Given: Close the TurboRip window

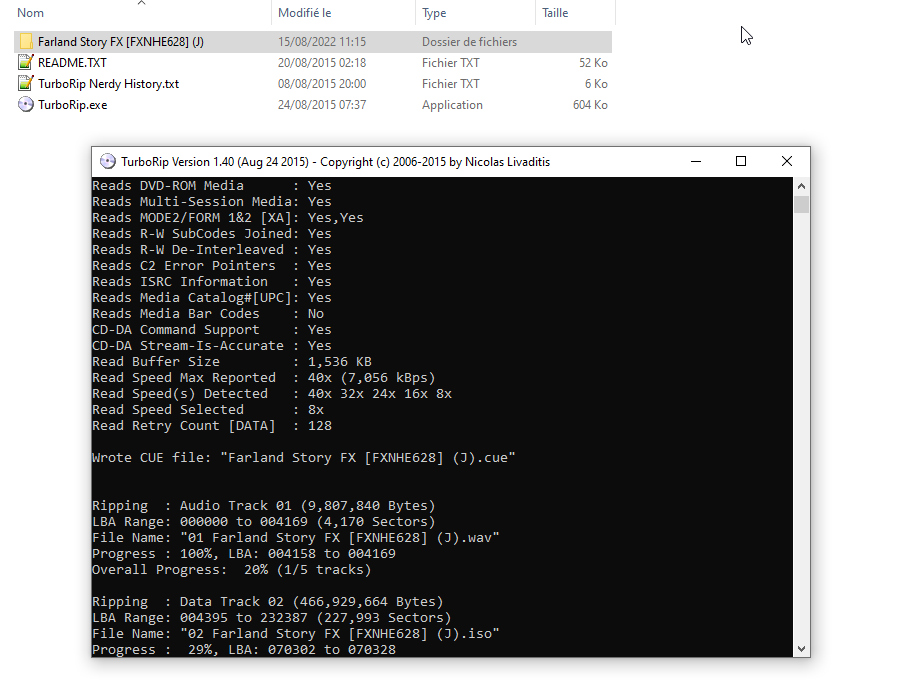Looking at the screenshot, I should 787,162.
